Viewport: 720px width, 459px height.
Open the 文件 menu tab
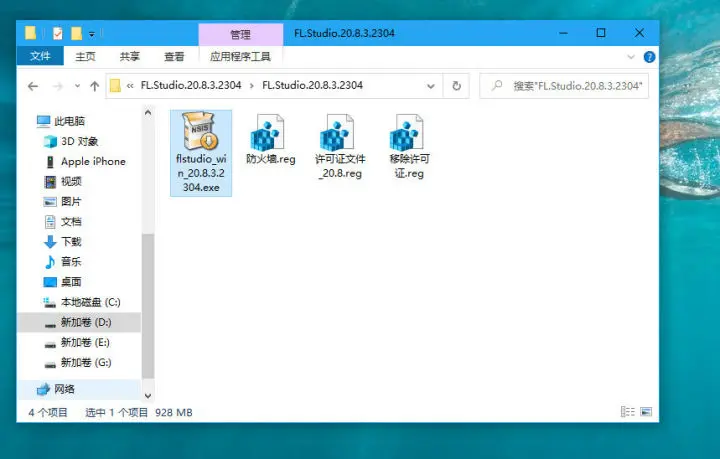40,56
